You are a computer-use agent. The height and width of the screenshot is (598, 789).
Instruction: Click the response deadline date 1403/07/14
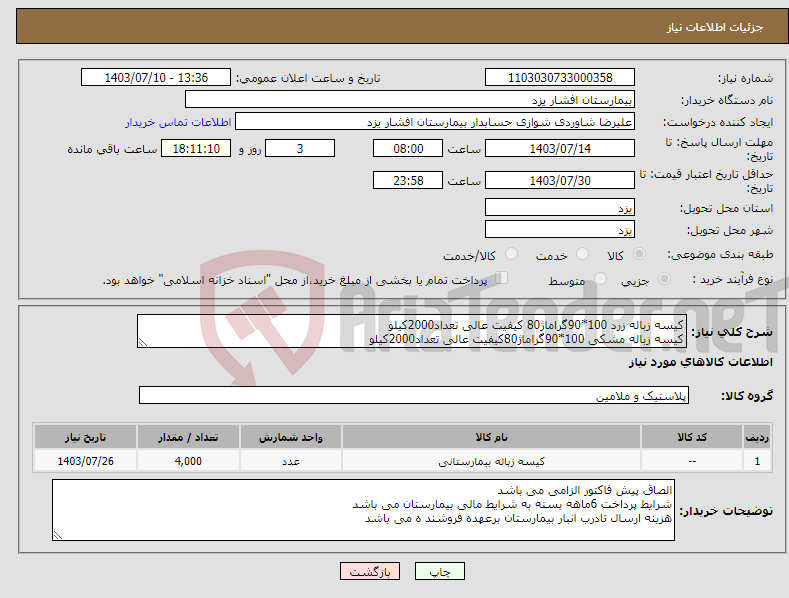[x=560, y=148]
